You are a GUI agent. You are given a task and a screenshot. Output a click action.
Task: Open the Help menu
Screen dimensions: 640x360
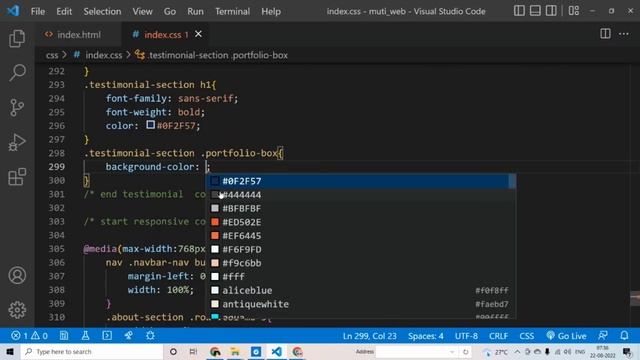pyautogui.click(x=271, y=11)
